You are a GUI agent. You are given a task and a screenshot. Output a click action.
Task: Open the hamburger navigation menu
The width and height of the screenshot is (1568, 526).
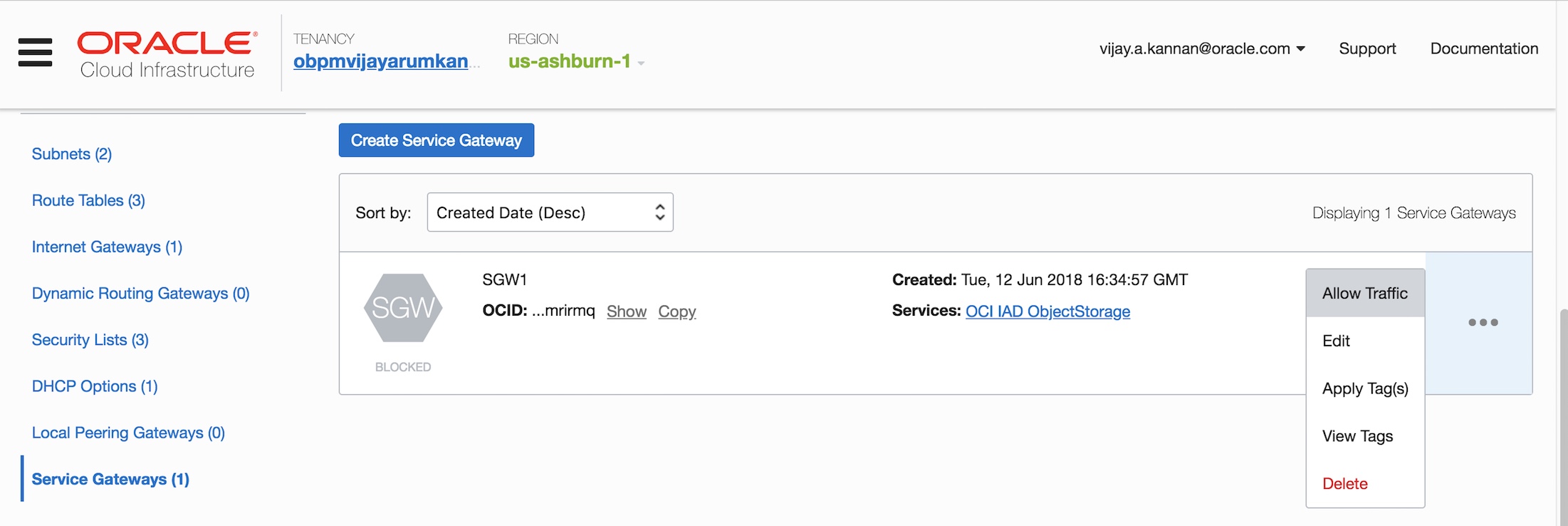(x=35, y=53)
